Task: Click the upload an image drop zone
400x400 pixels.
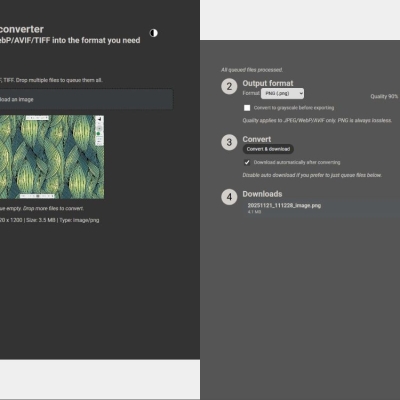Action: click(x=86, y=99)
